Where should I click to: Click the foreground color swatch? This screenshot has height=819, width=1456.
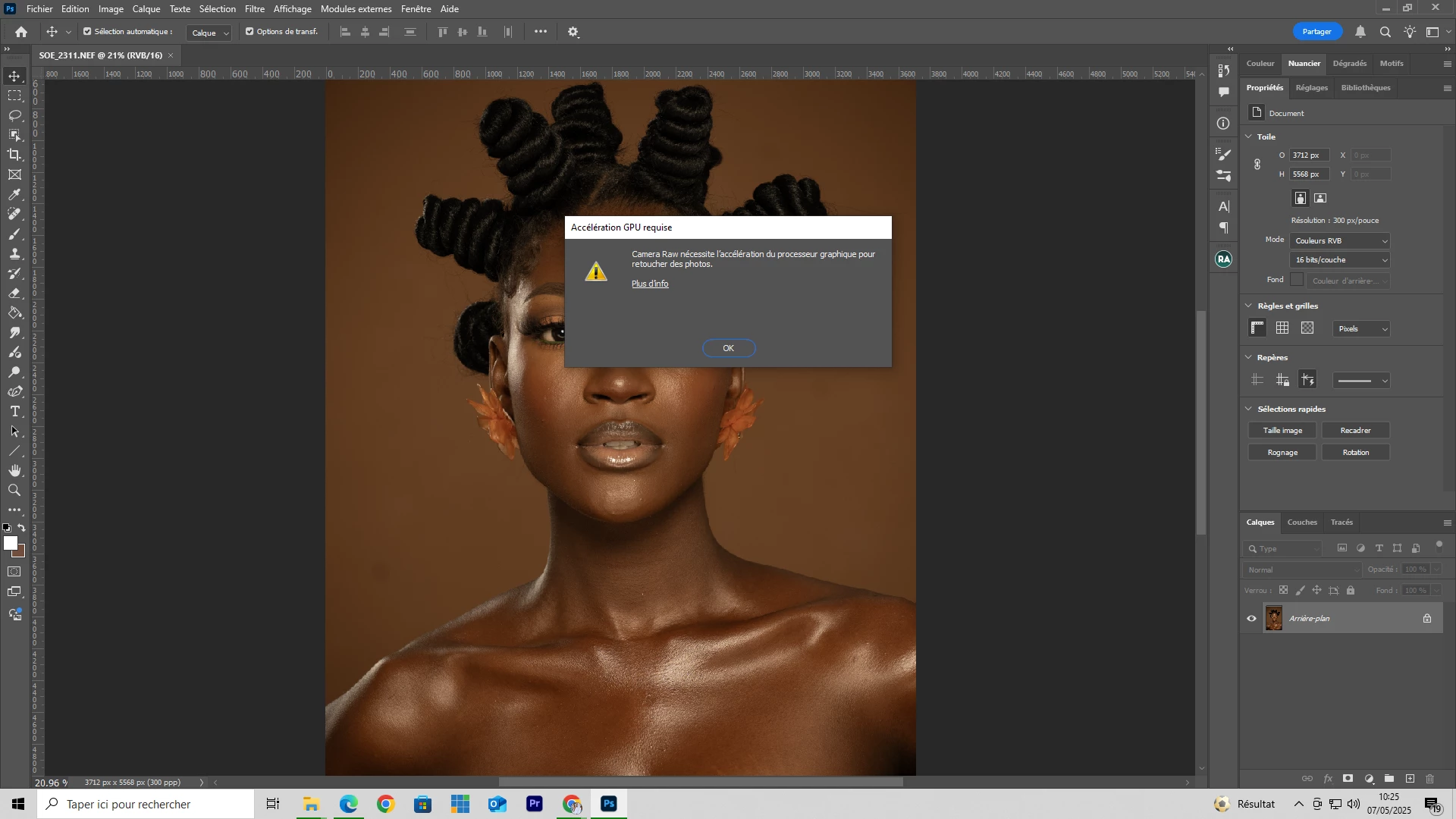[x=10, y=543]
